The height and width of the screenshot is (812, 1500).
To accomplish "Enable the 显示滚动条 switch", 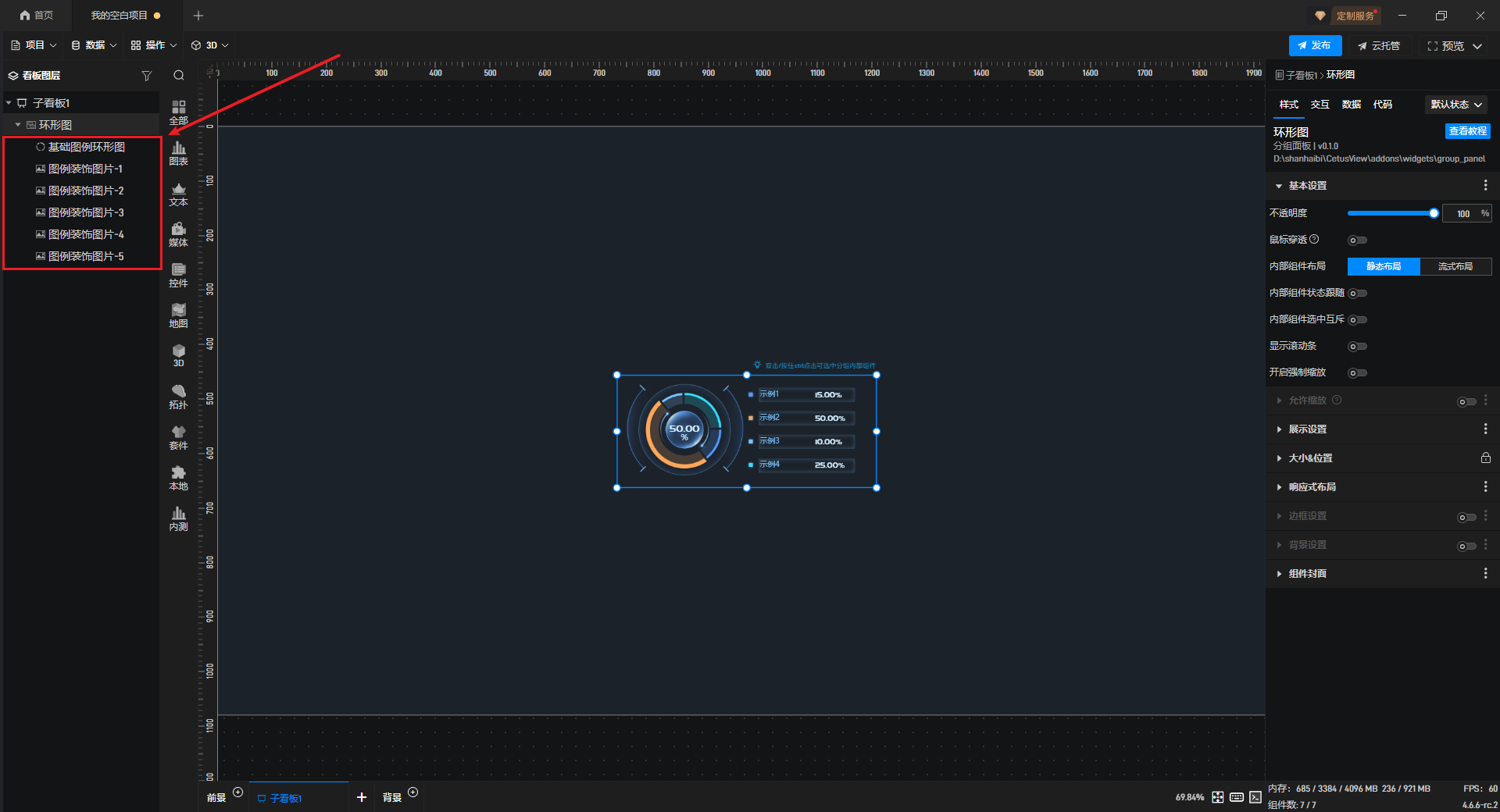I will [1358, 347].
